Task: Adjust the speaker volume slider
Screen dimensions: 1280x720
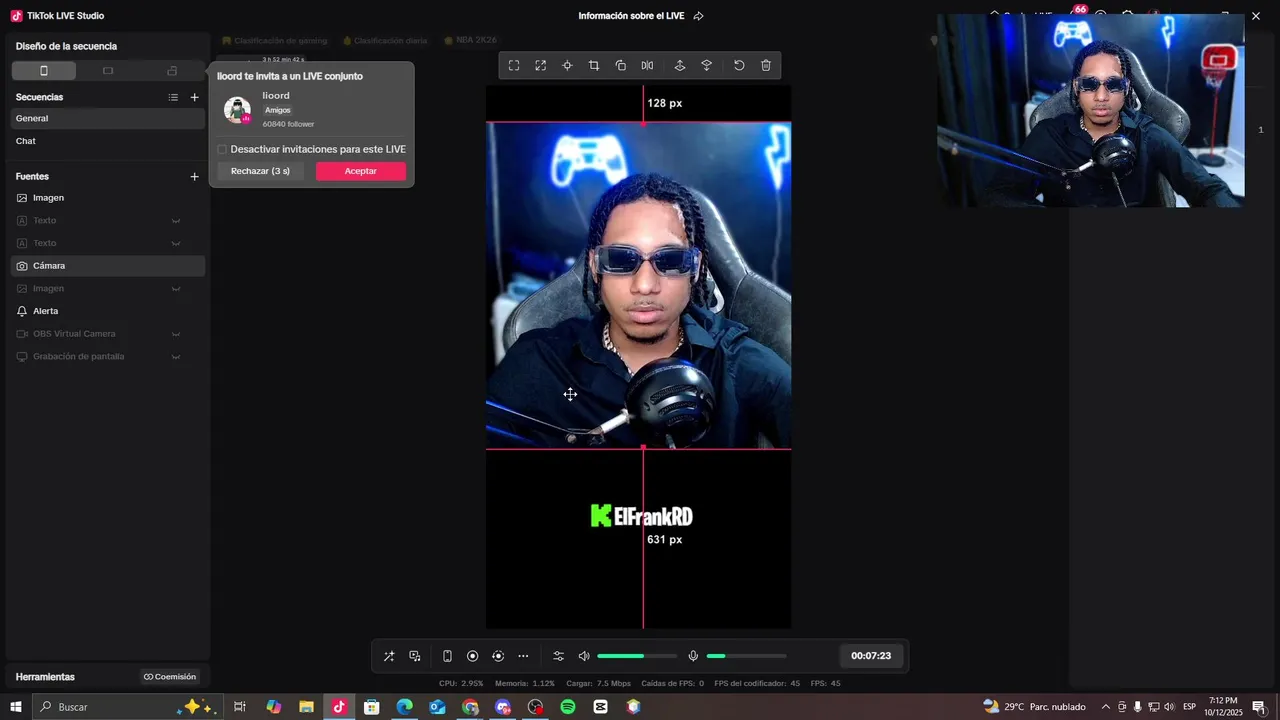Action: [x=637, y=656]
